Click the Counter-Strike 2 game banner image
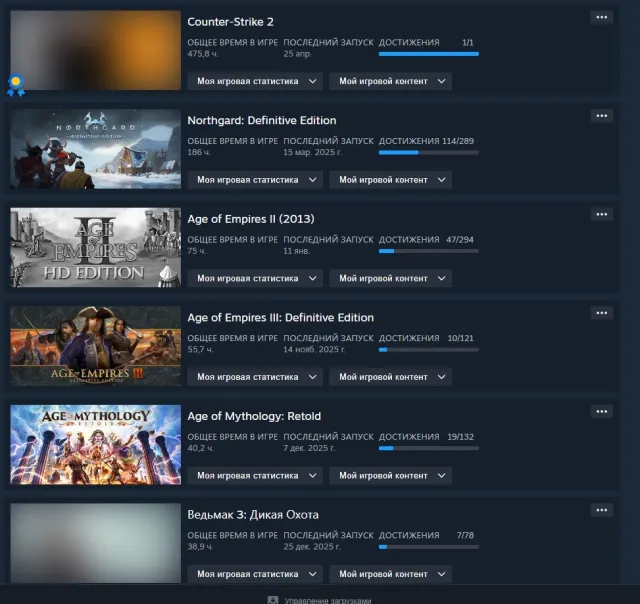The width and height of the screenshot is (640, 604). [x=96, y=50]
